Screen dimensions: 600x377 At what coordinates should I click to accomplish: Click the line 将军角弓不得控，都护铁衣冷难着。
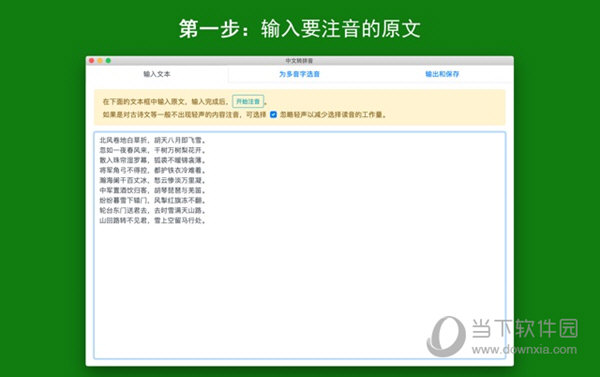pos(153,170)
